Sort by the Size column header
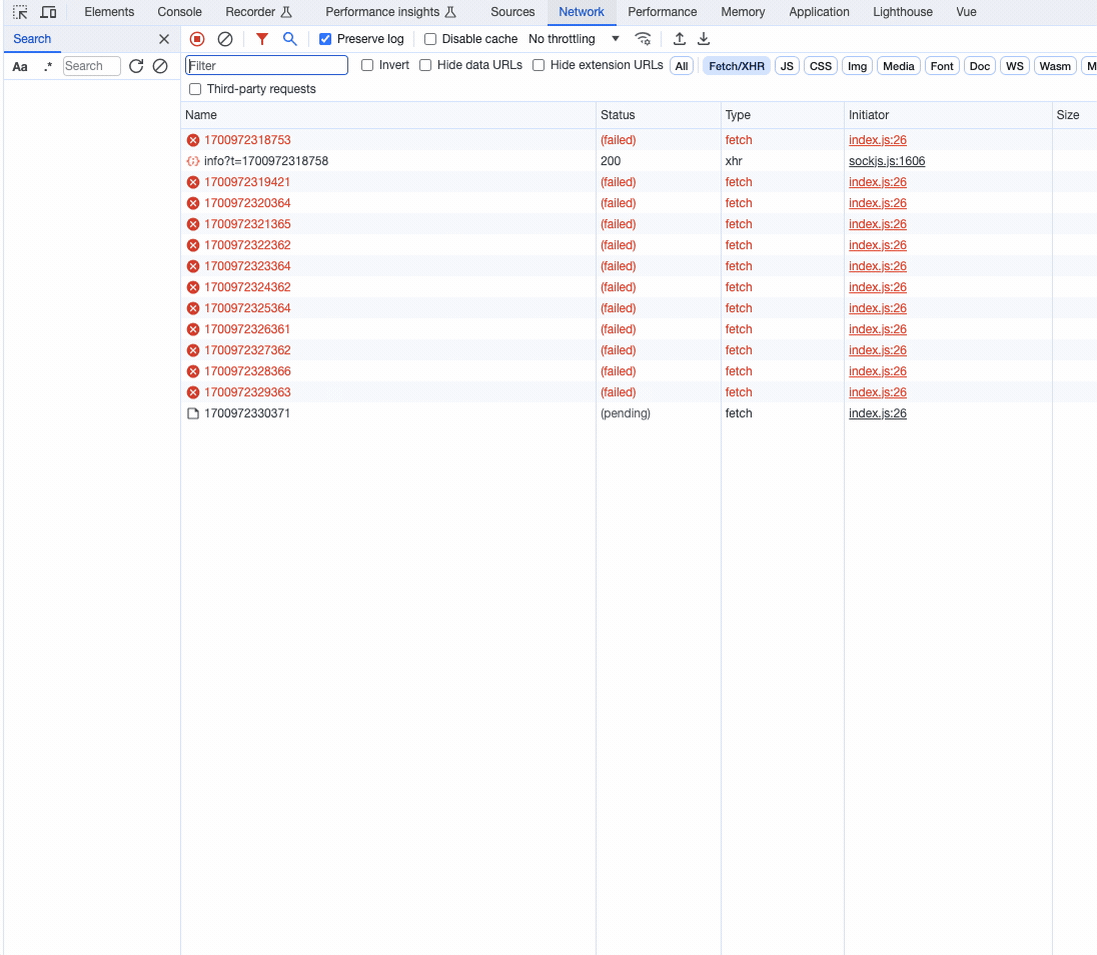 (x=1075, y=115)
